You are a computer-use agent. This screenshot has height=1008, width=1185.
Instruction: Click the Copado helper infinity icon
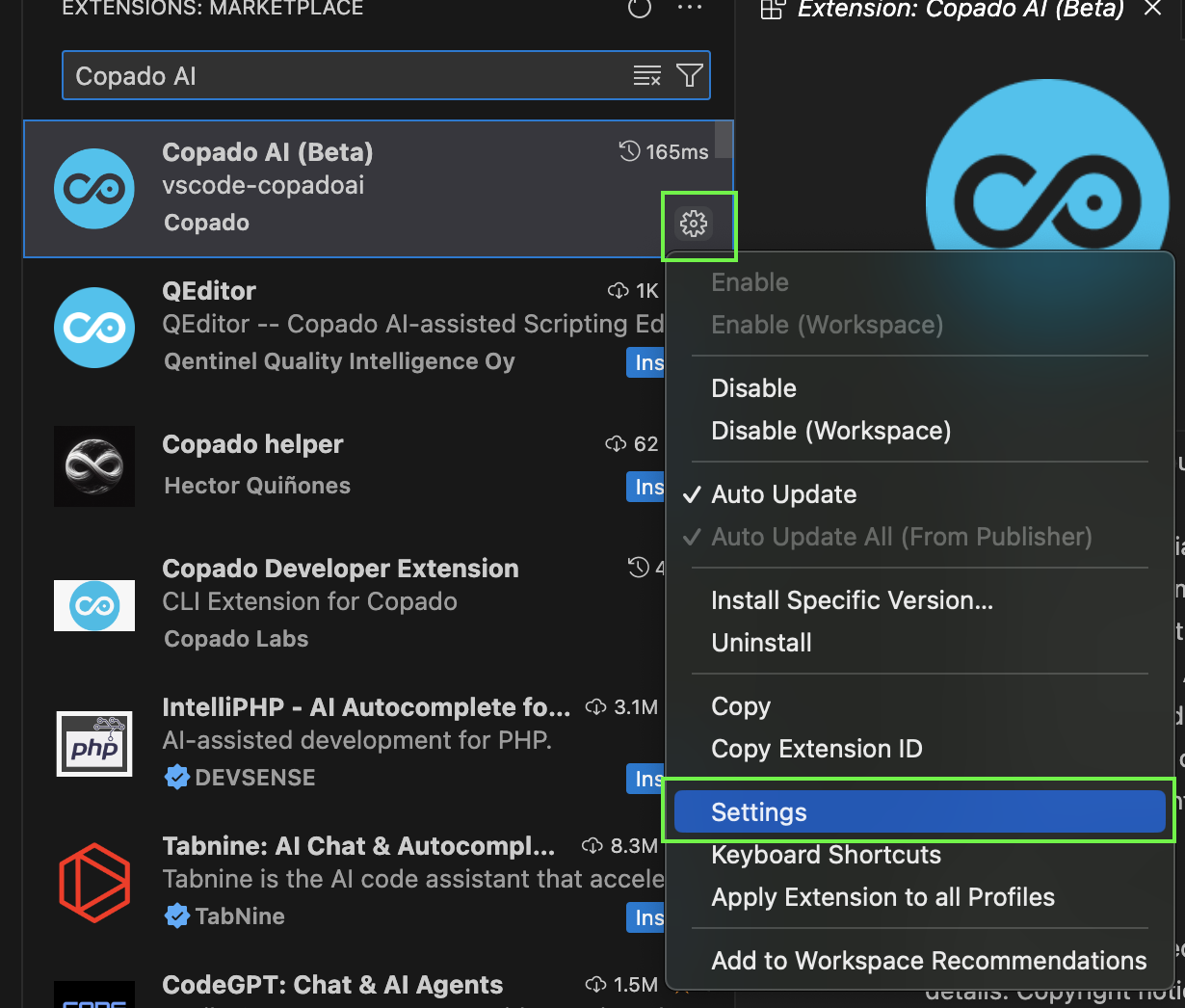tap(94, 466)
